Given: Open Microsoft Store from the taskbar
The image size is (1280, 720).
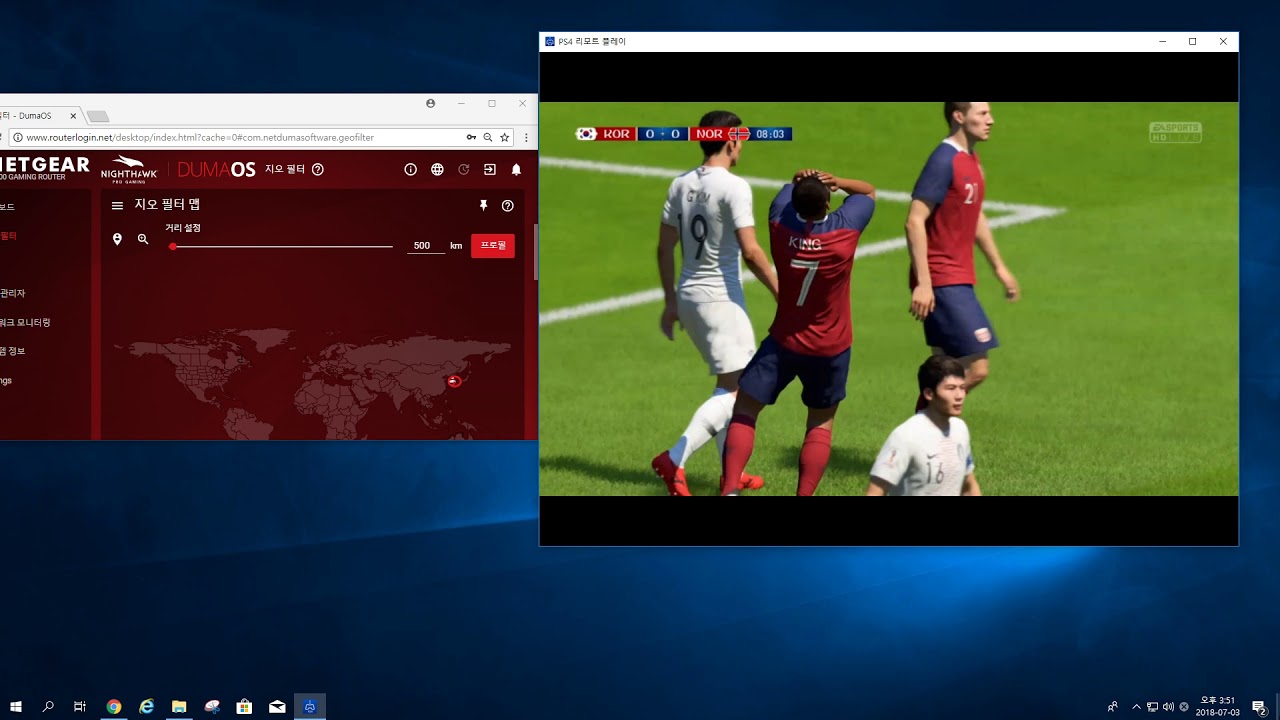Looking at the screenshot, I should (244, 706).
